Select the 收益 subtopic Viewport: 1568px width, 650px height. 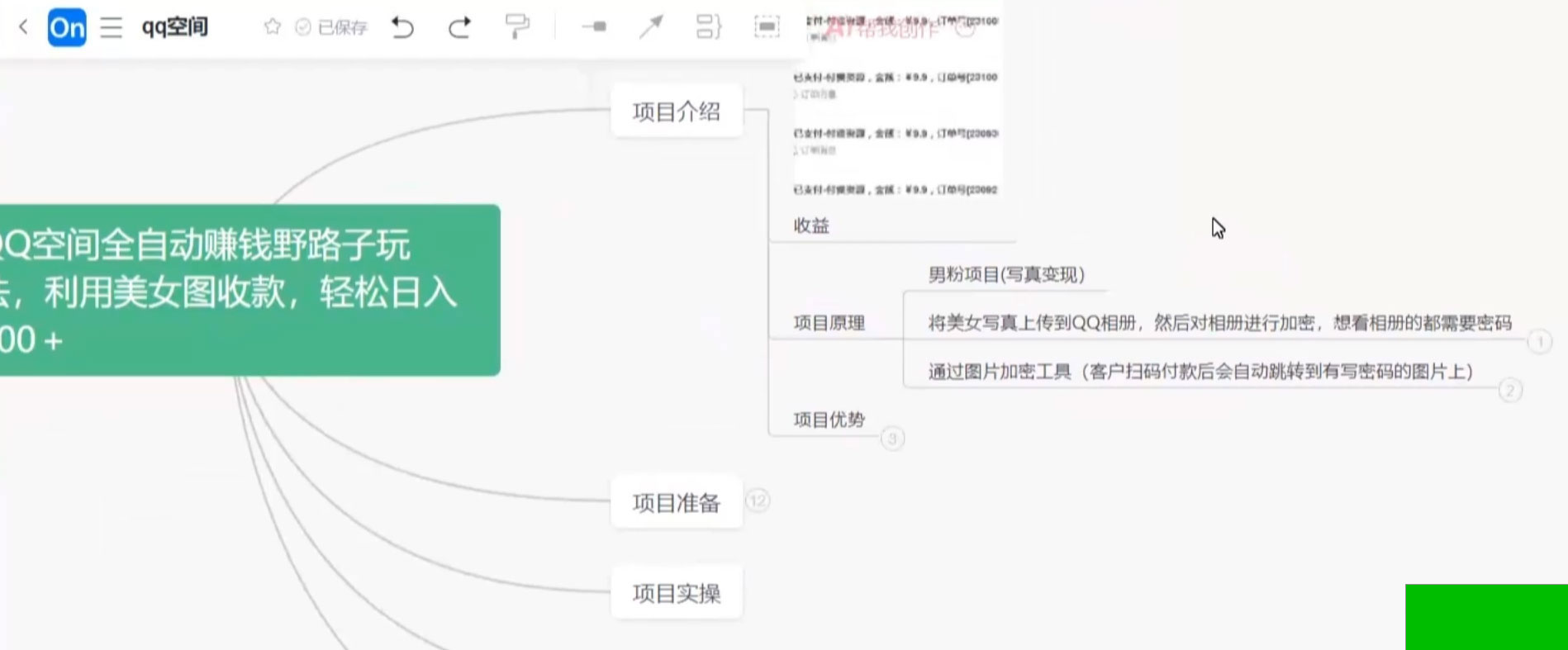[x=811, y=225]
